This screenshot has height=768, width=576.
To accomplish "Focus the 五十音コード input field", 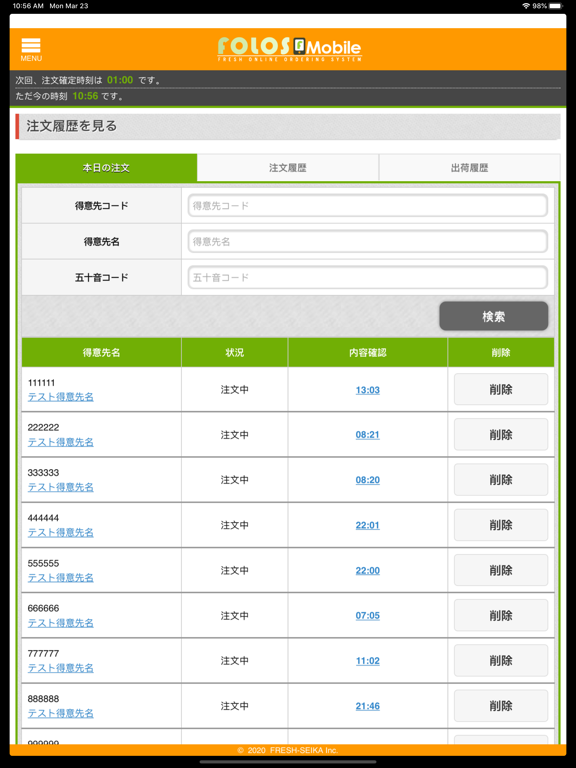I will coord(368,277).
